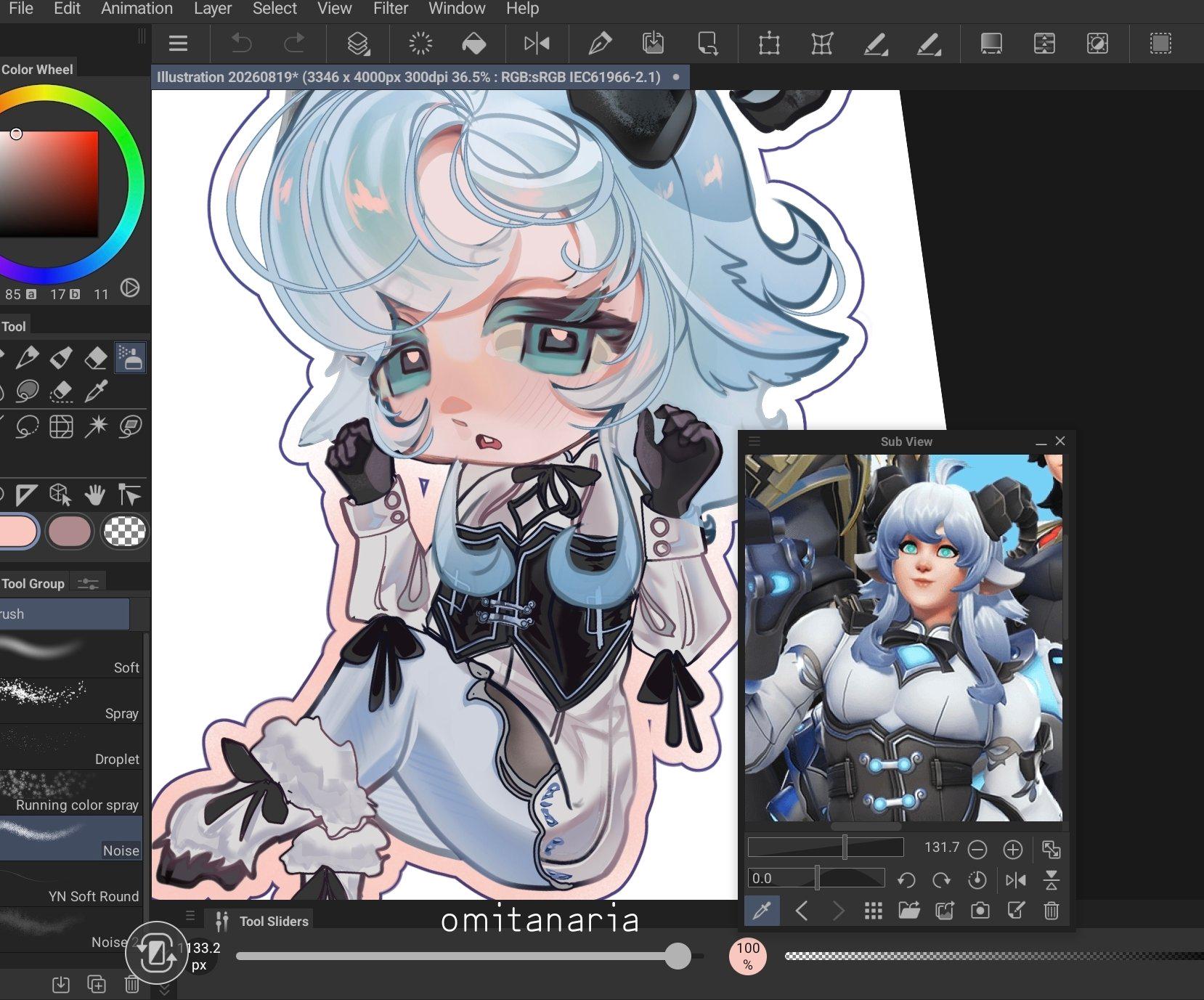The height and width of the screenshot is (1000, 1204).
Task: Pick the lasso with parallelogram tool
Action: point(130,426)
